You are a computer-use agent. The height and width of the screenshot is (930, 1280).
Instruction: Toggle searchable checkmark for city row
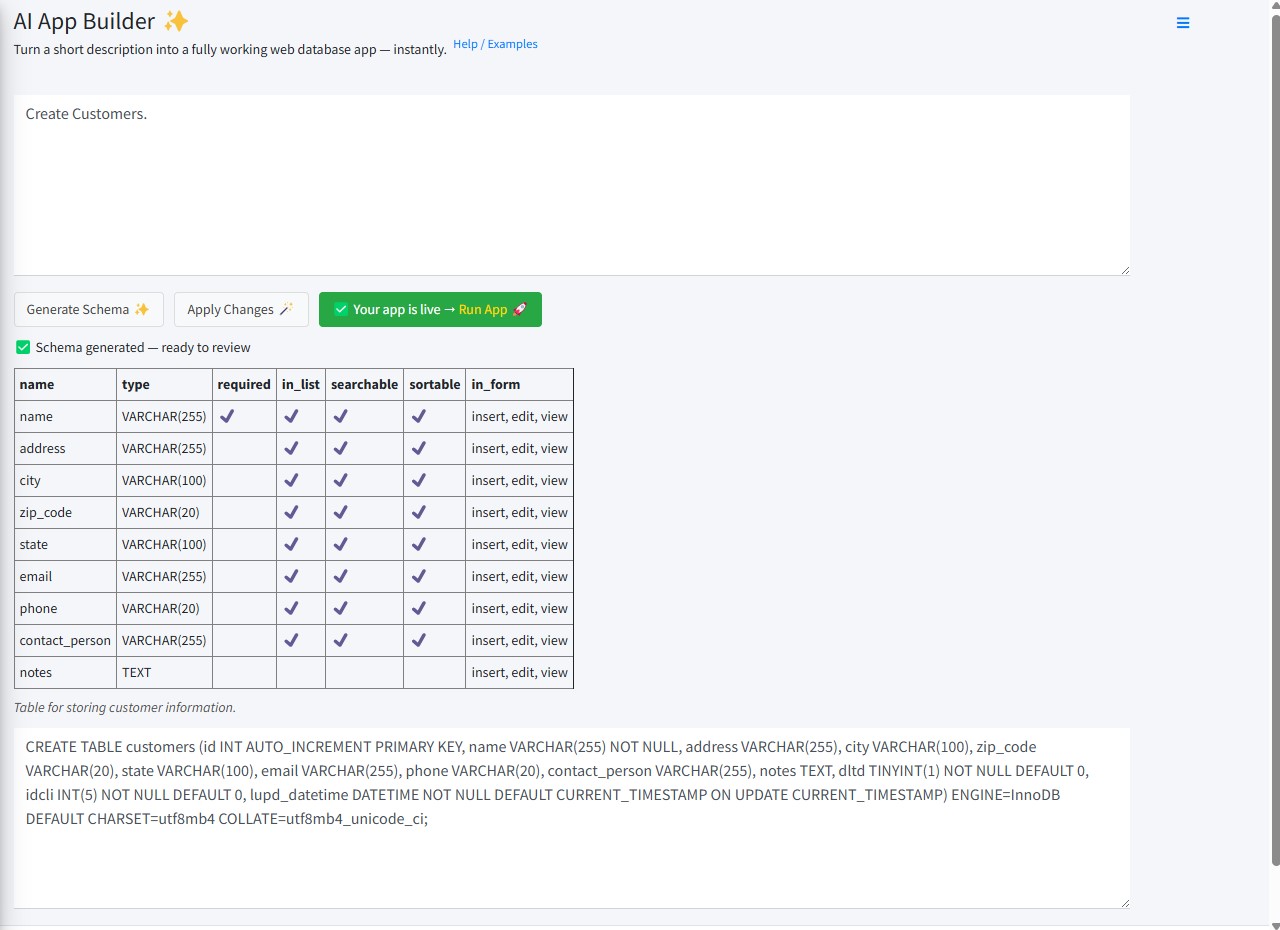pyautogui.click(x=340, y=480)
